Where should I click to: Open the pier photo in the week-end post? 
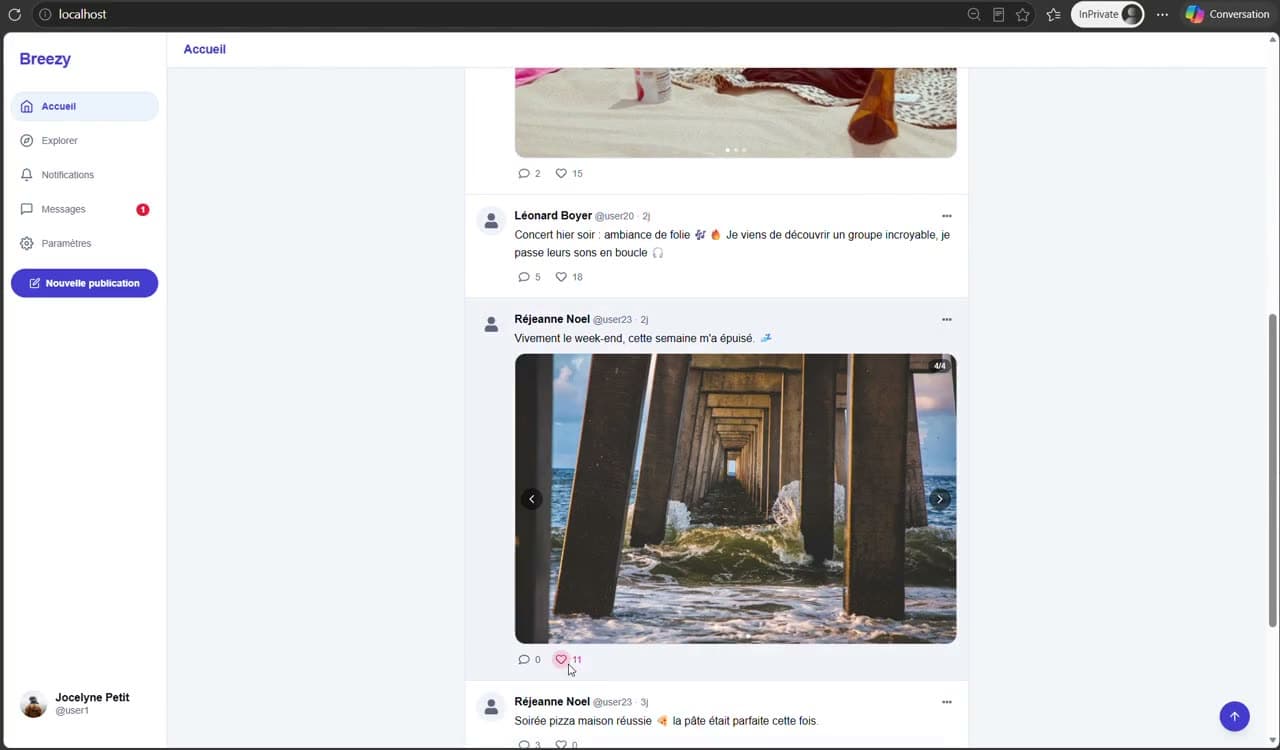click(x=735, y=499)
